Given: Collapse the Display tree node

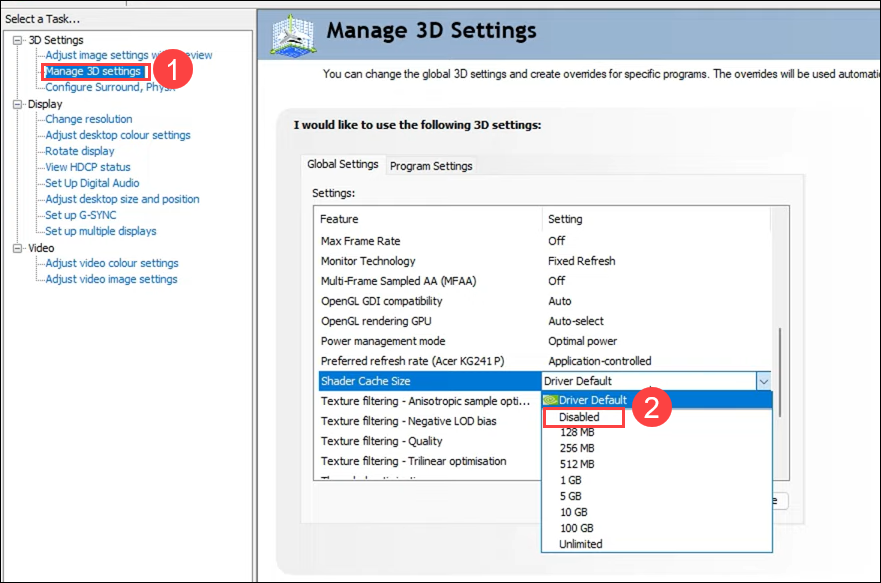Looking at the screenshot, I should pos(17,104).
